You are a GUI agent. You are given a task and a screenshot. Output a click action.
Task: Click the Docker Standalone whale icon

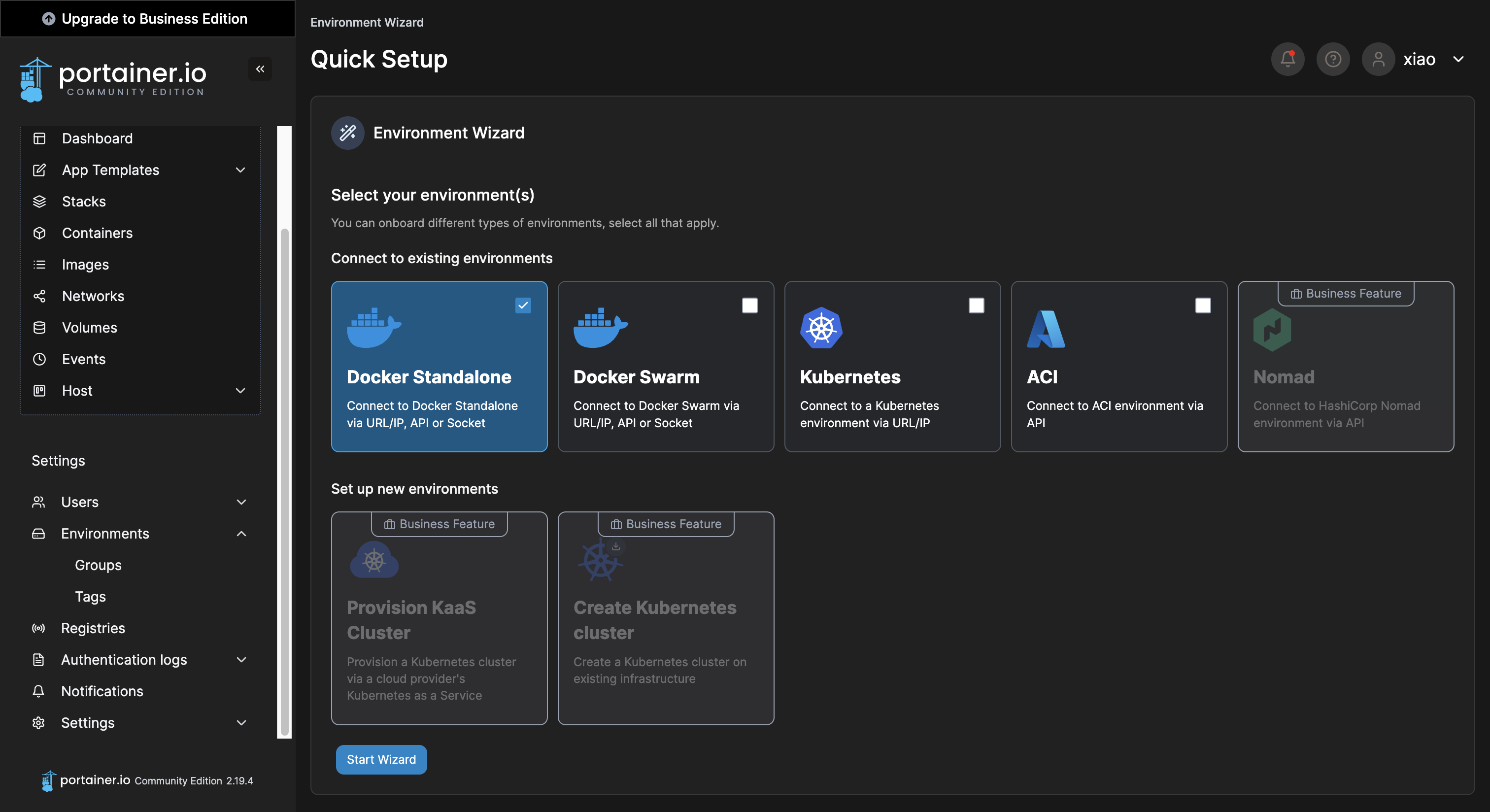point(373,327)
